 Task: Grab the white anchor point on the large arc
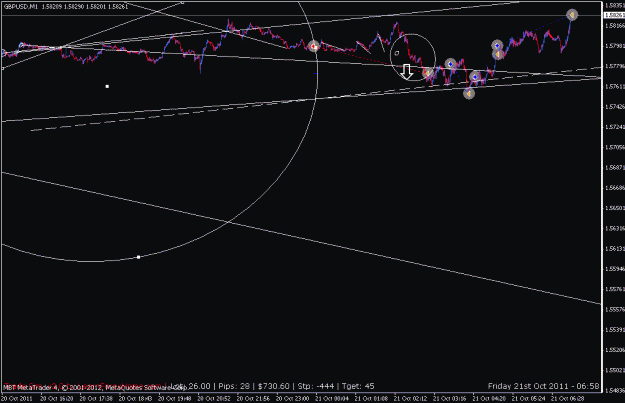point(138,257)
